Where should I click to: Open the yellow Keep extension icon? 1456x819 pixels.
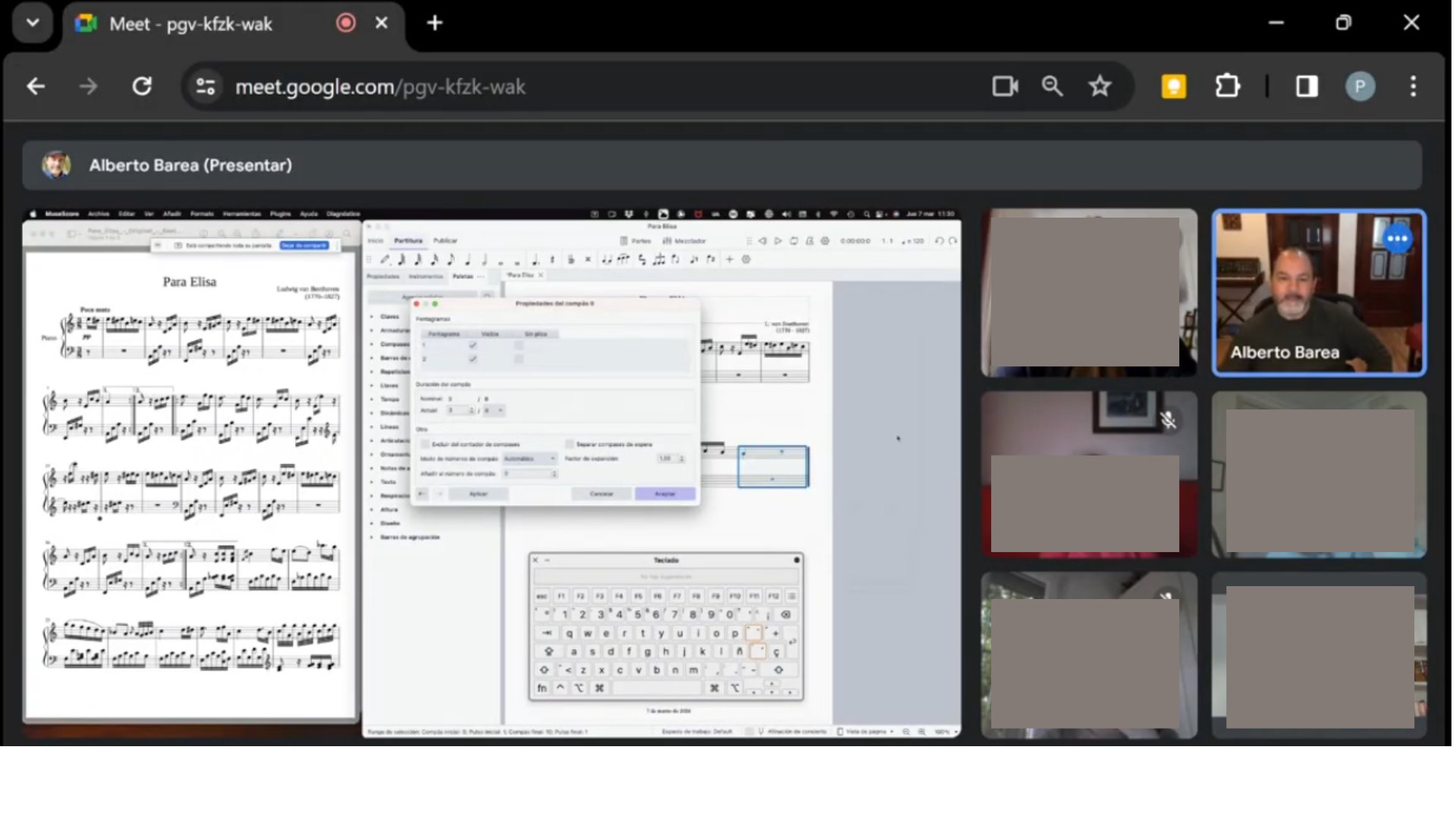pos(1173,86)
